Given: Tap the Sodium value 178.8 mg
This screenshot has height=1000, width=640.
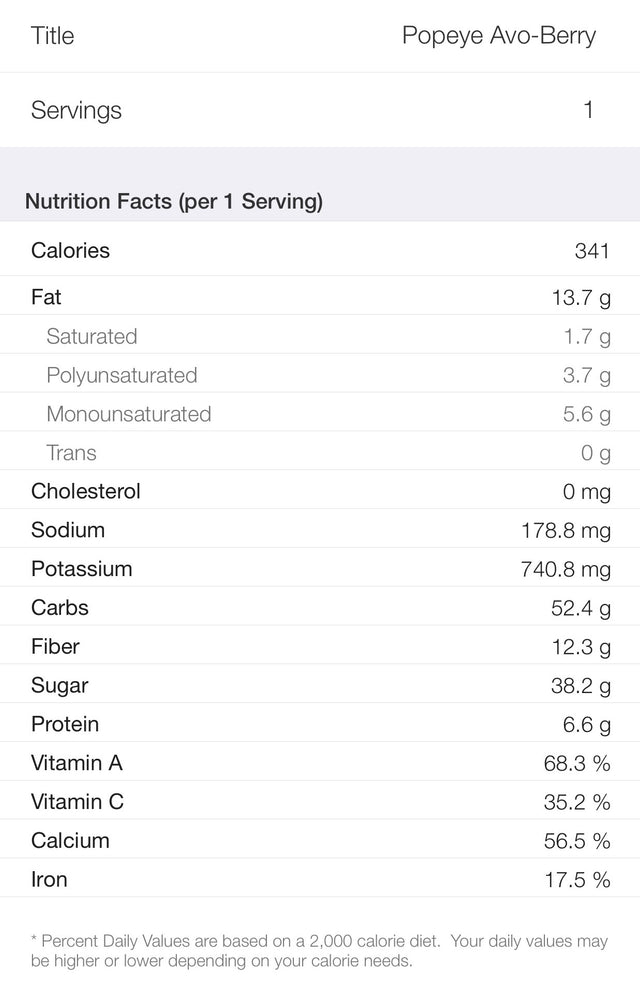Looking at the screenshot, I should click(565, 531).
